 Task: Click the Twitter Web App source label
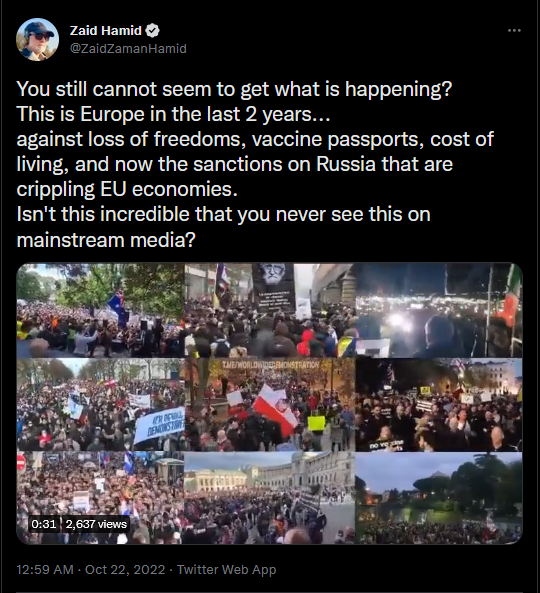(227, 570)
